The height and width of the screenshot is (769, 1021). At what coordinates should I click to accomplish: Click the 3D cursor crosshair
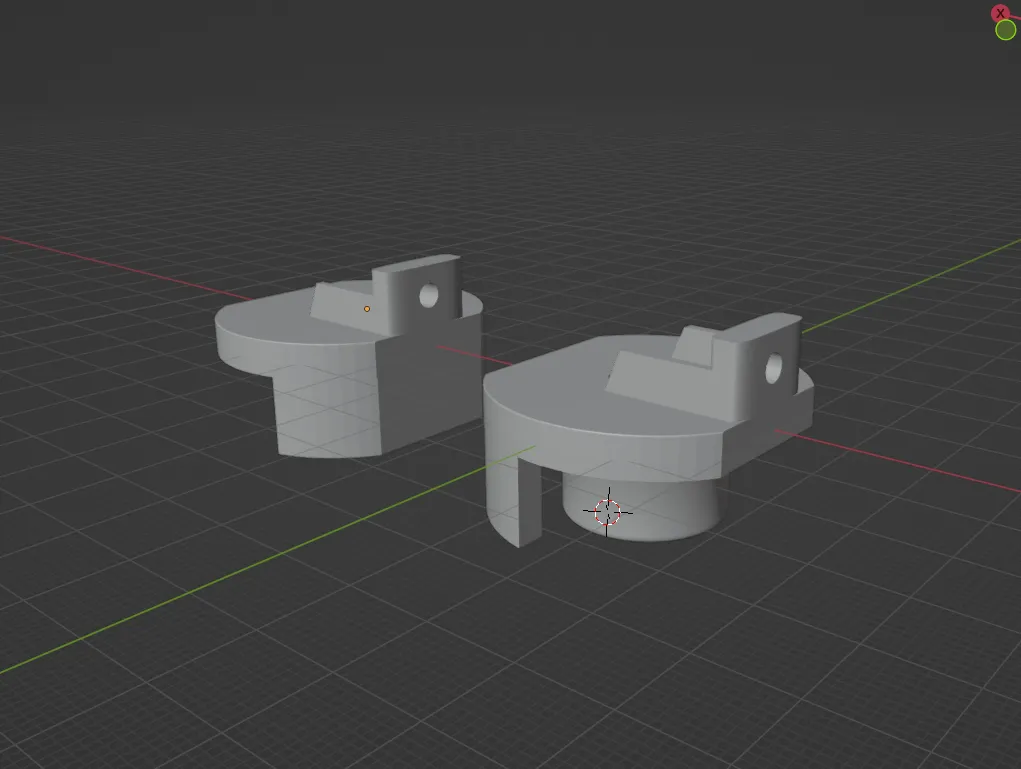click(x=608, y=512)
